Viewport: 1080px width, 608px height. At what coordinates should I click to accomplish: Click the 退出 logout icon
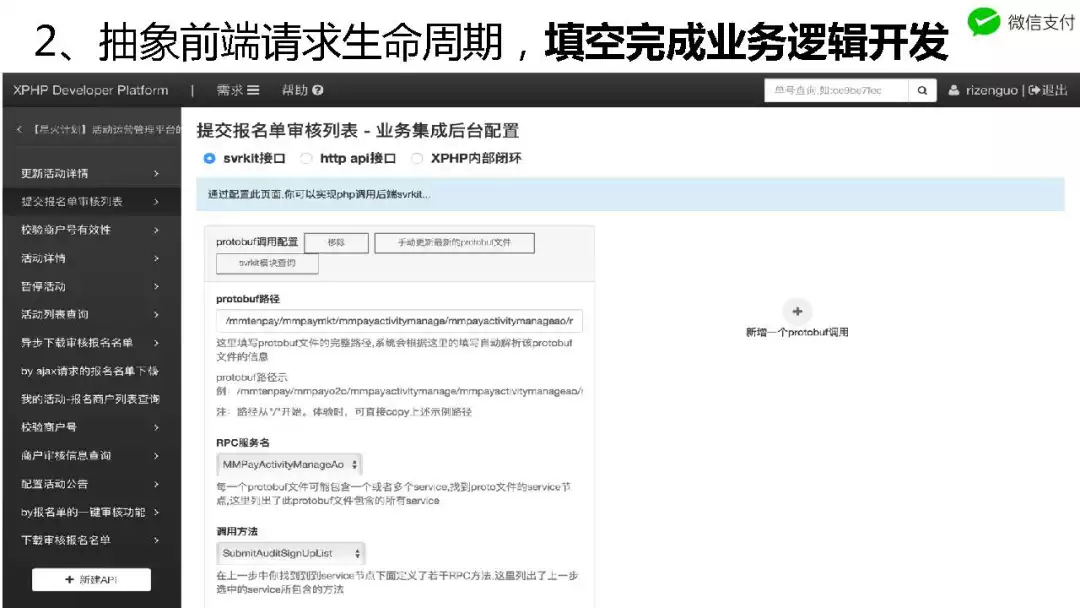click(1034, 90)
